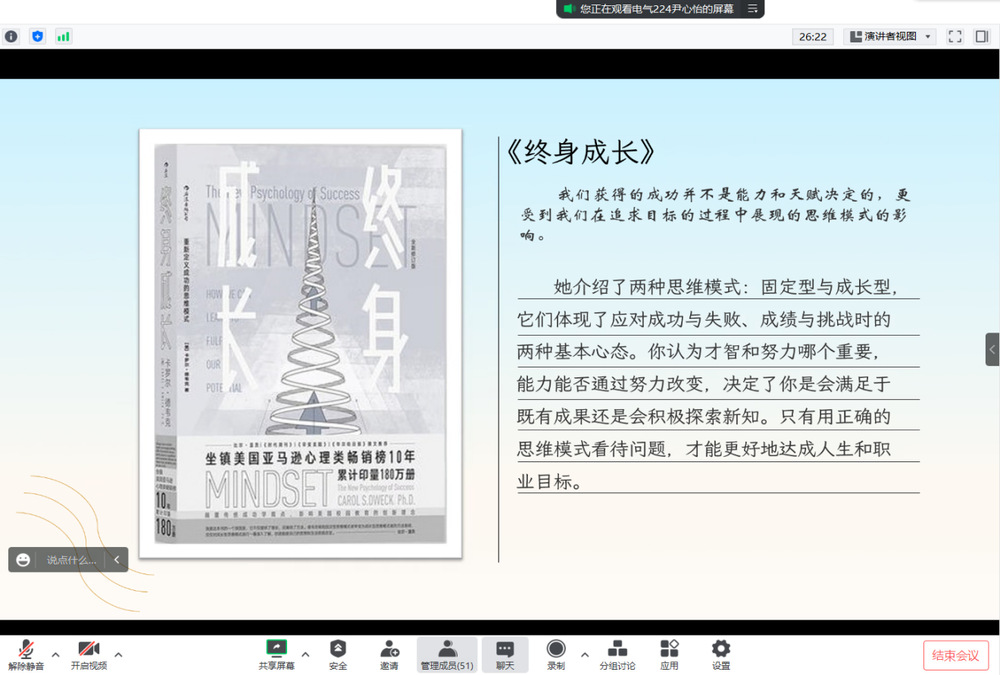Screen dimensions: 1000x675
Task: Check the green network signal icon
Action: 64,36
